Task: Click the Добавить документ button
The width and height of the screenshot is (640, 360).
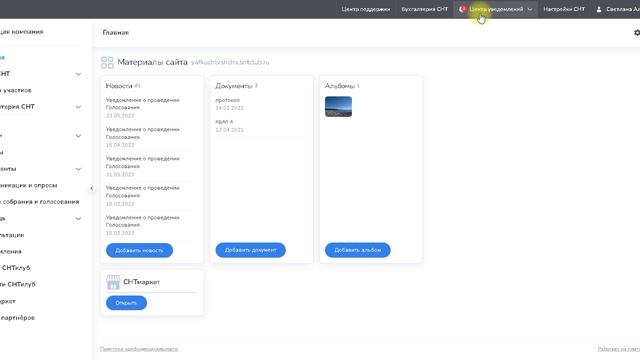Action: 250,250
